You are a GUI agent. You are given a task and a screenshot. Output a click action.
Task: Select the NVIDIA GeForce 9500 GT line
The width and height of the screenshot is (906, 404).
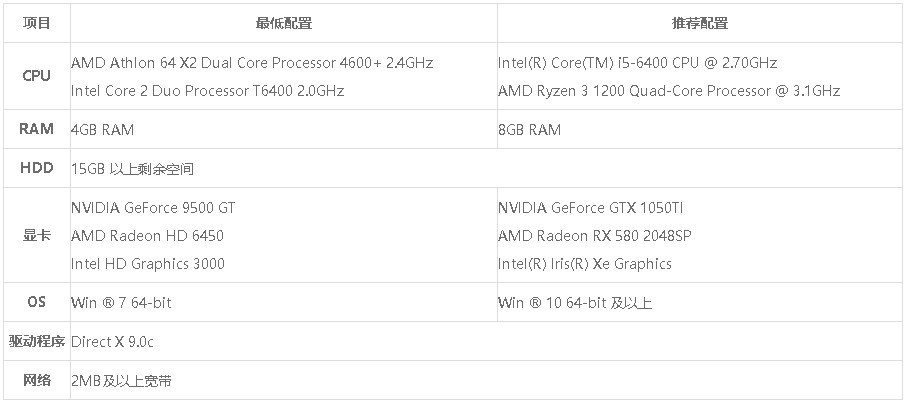pos(153,208)
